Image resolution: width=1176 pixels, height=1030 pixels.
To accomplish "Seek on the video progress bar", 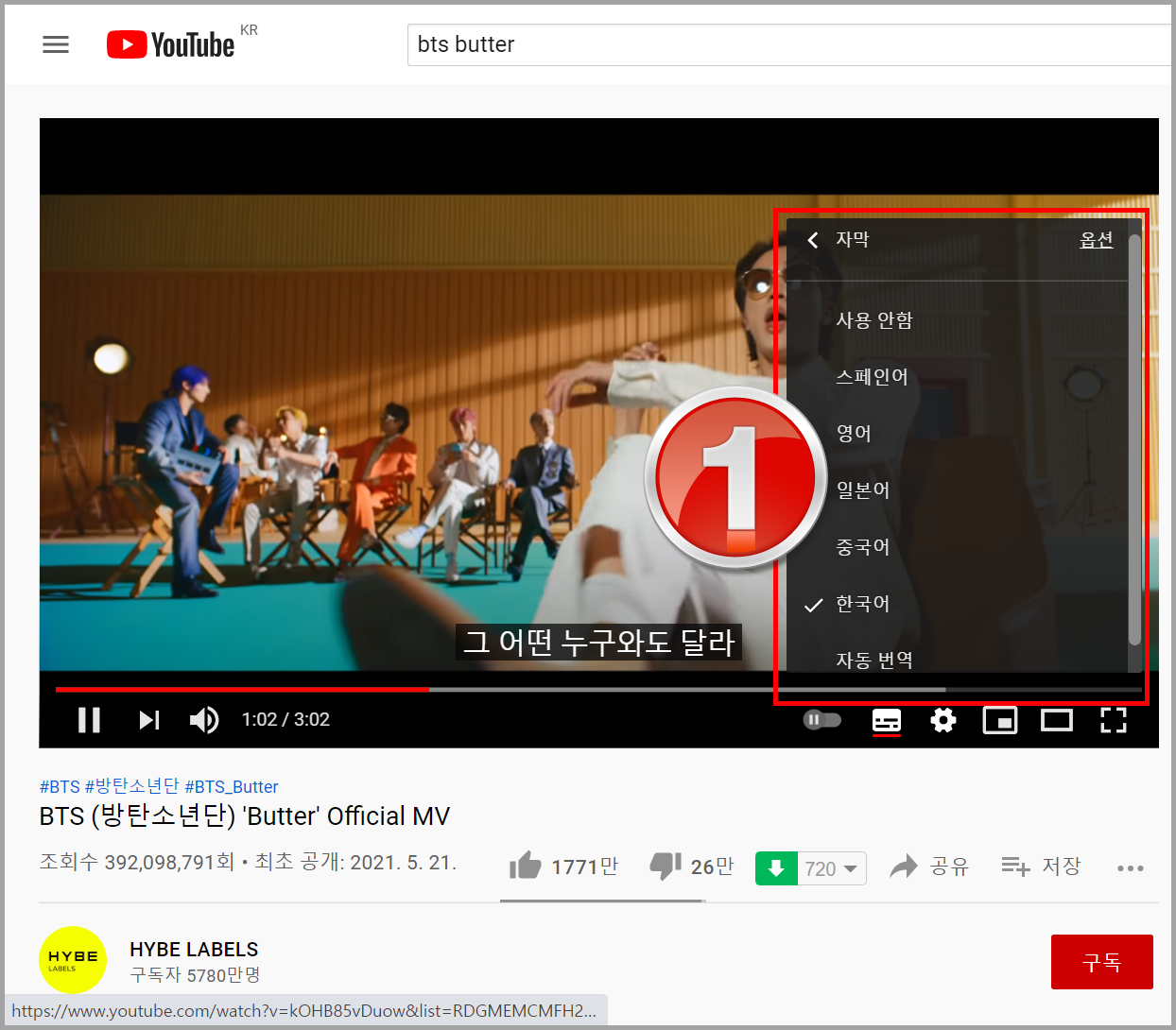I will (x=598, y=690).
